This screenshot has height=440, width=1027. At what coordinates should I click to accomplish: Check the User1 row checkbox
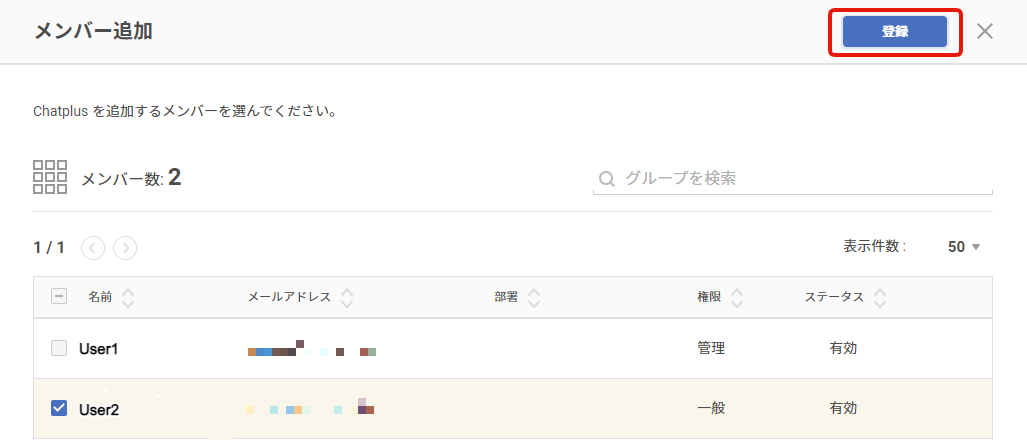(59, 348)
